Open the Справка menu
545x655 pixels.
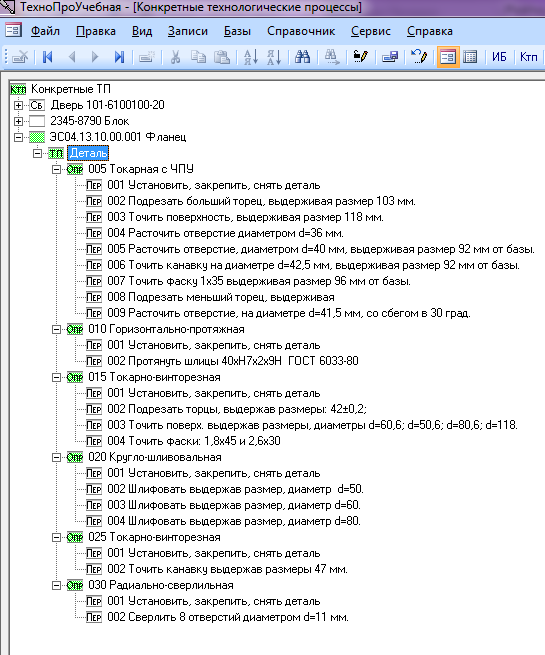430,31
